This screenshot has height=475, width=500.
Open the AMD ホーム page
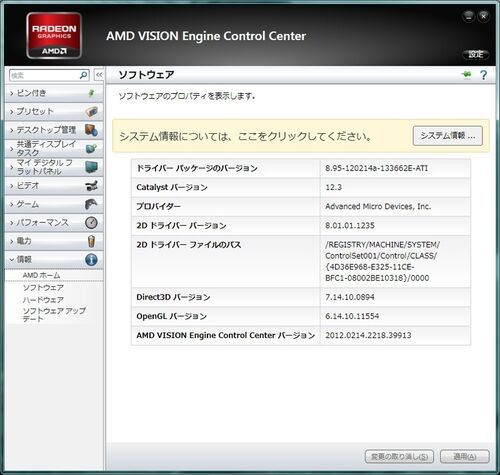point(41,275)
